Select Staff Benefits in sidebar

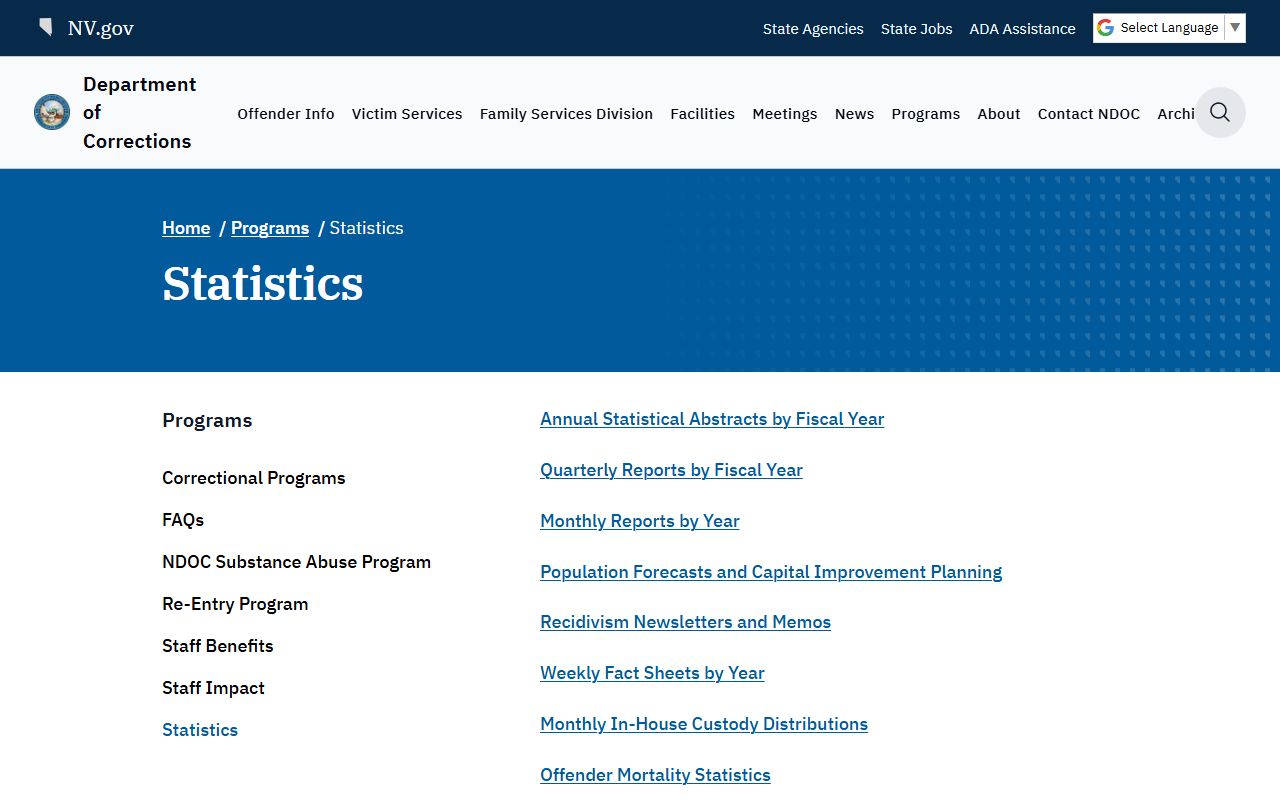click(x=218, y=646)
